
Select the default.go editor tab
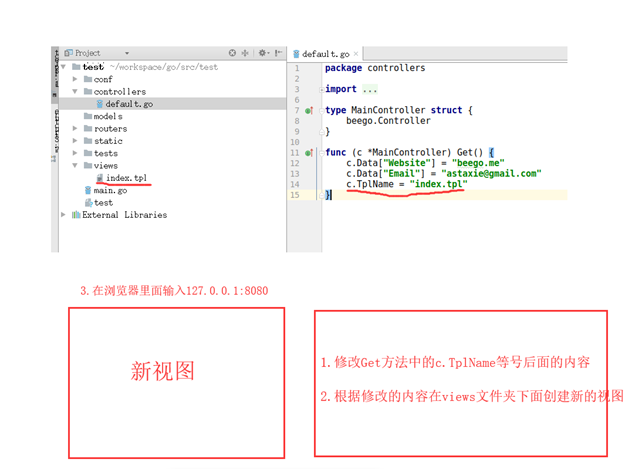coord(326,54)
